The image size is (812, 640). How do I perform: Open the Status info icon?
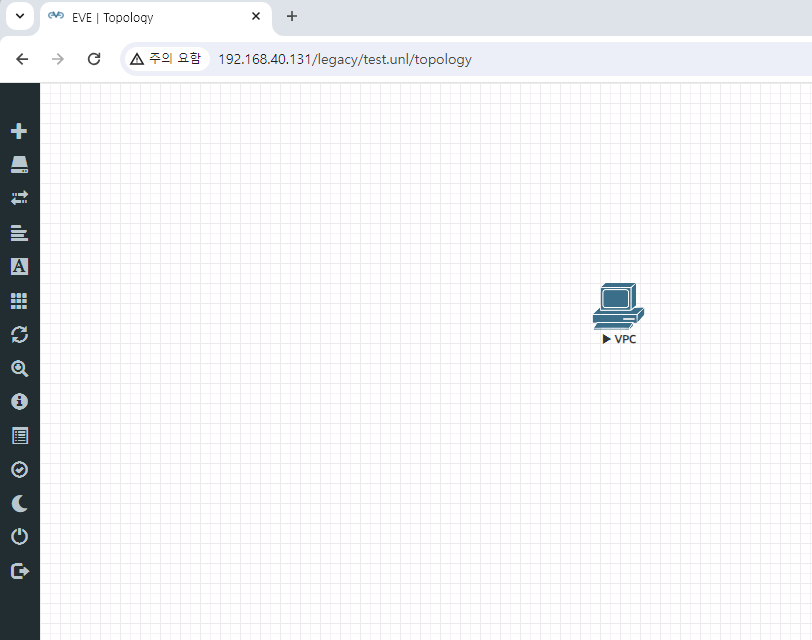tap(19, 402)
